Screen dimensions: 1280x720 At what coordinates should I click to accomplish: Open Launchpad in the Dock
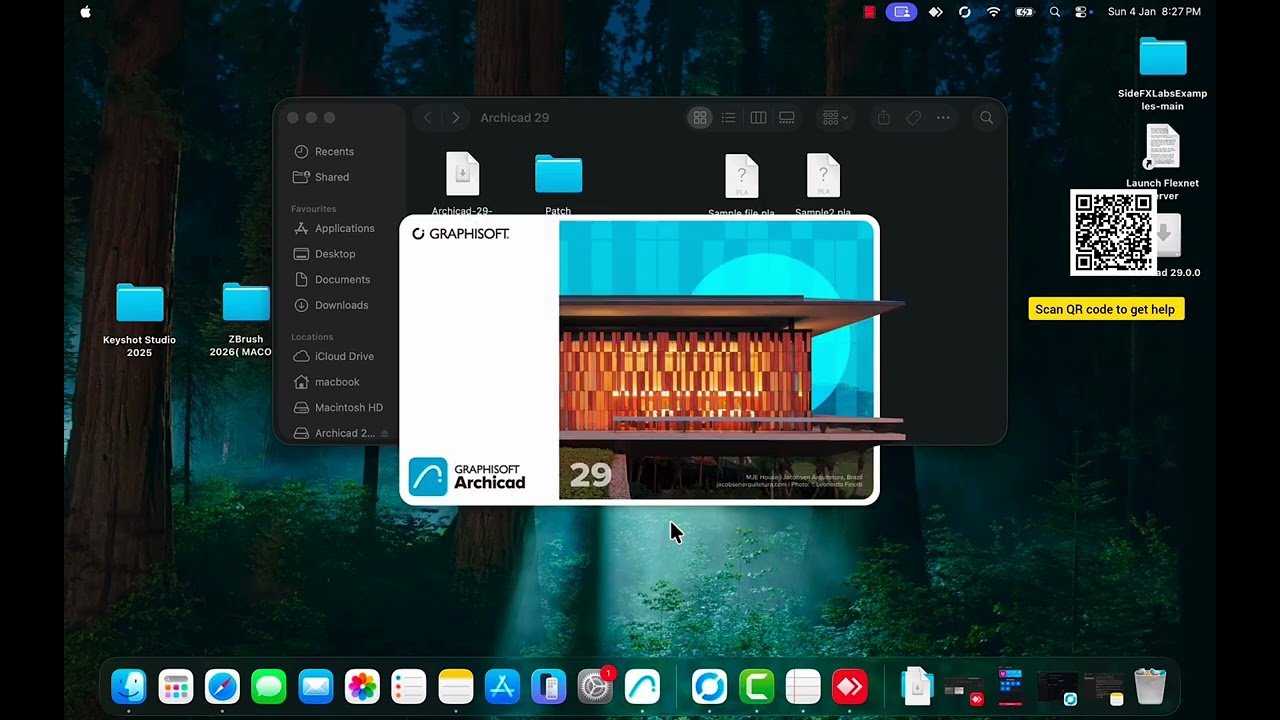[176, 687]
